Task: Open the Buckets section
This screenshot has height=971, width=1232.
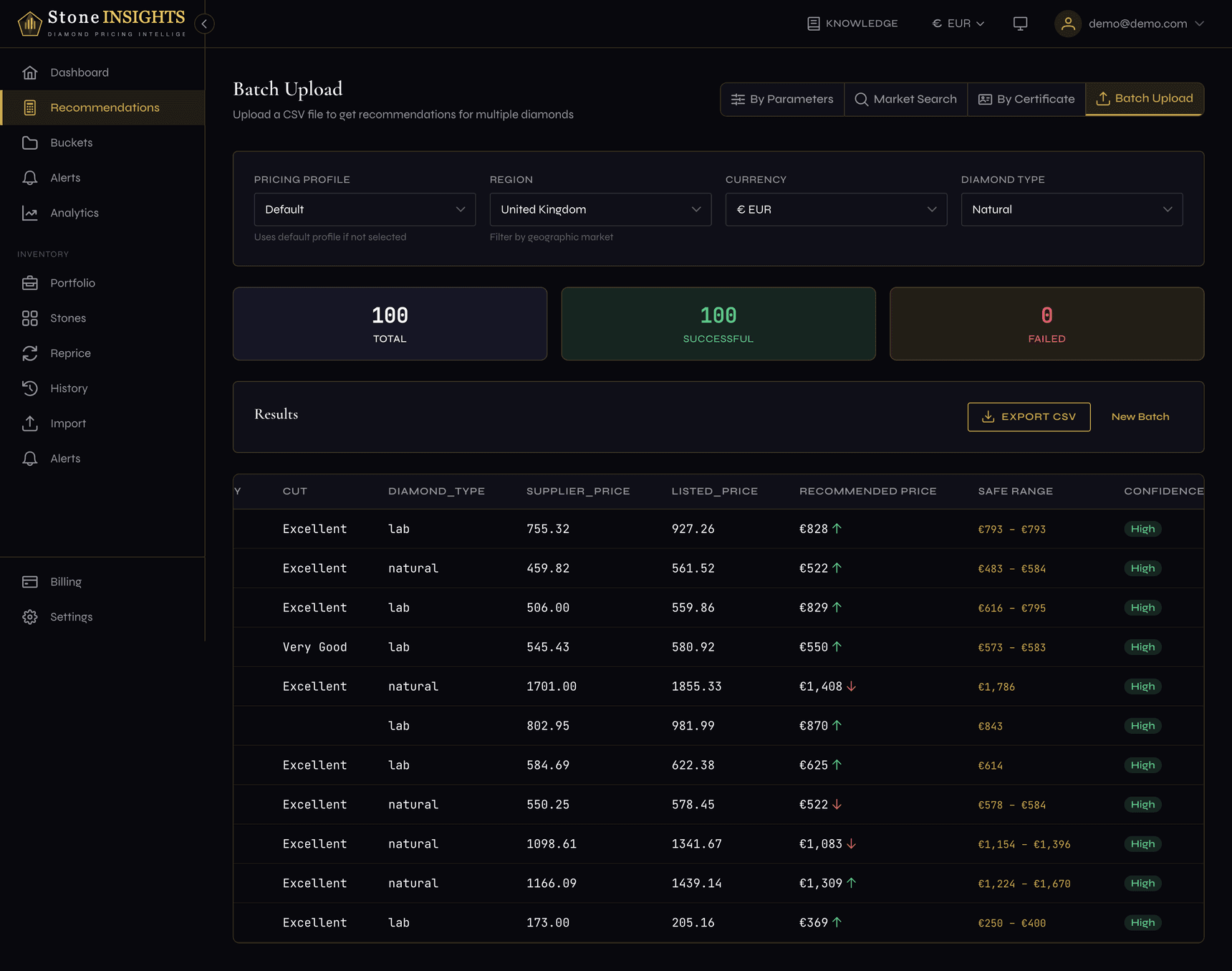Action: 71,143
